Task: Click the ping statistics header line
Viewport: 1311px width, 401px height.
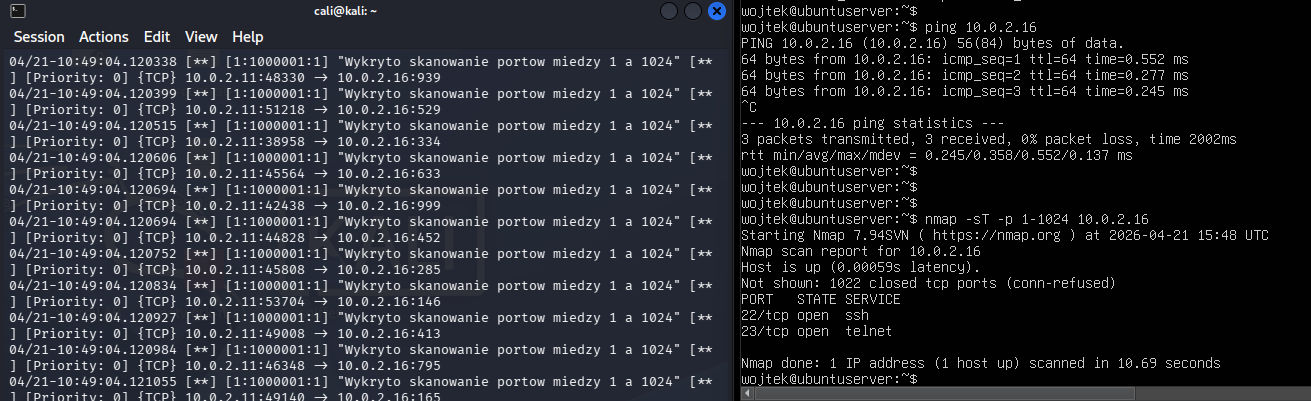Action: pos(870,123)
